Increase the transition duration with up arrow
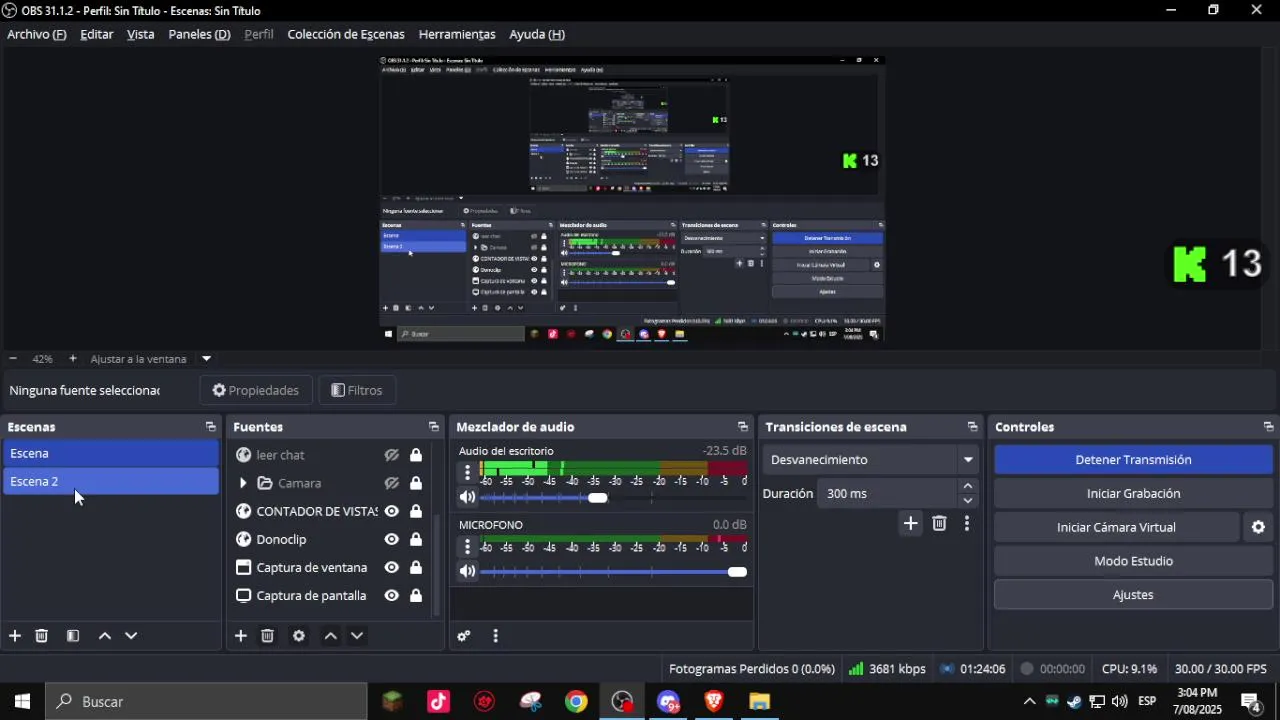Viewport: 1280px width, 720px height. click(x=968, y=486)
